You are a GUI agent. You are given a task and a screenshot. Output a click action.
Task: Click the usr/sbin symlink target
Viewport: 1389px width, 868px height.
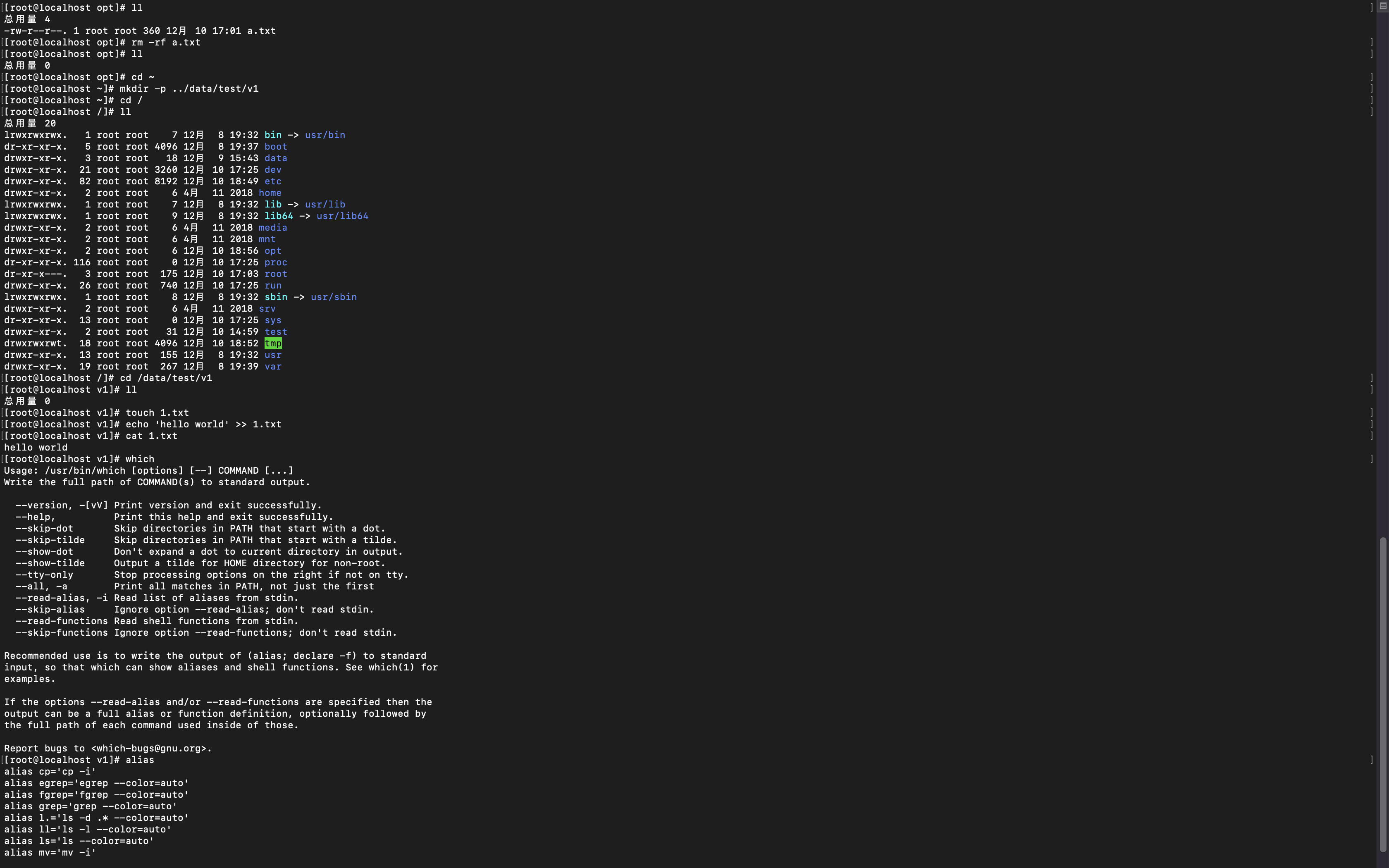(334, 297)
